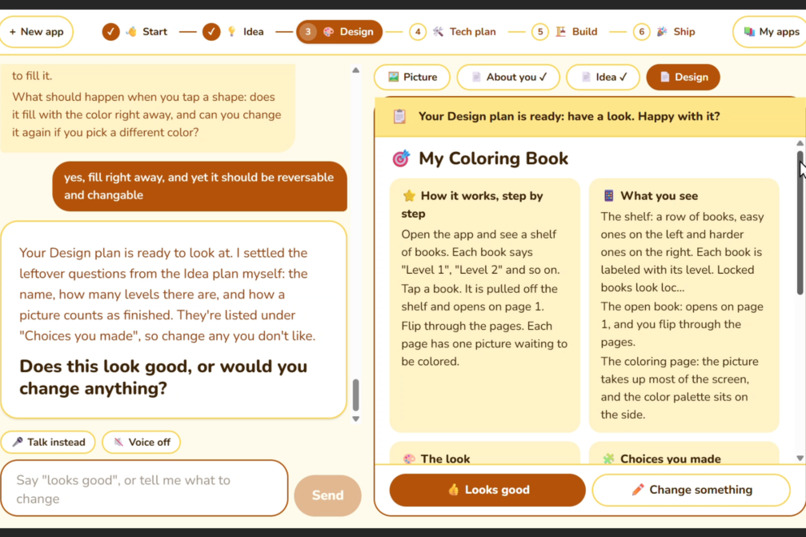Viewport: 806px width, 537px height.
Task: Click the plan panel scrollbar thumb
Action: [x=800, y=223]
